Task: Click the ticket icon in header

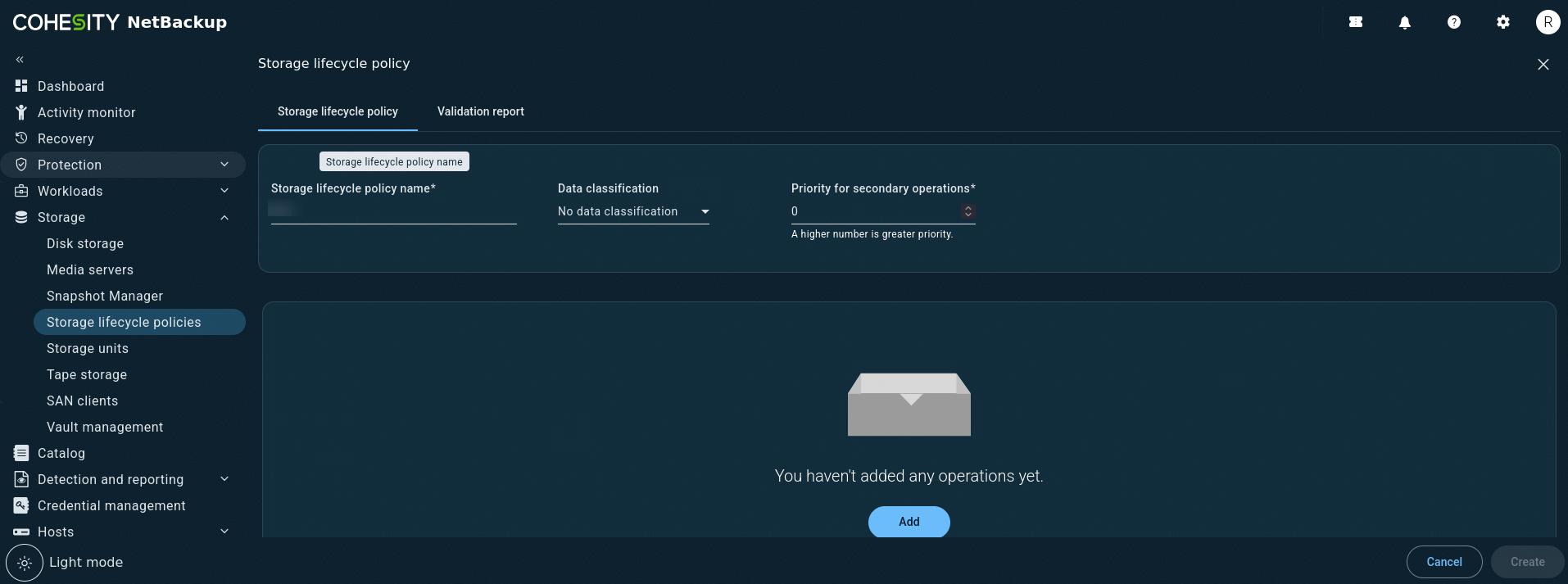Action: [x=1356, y=23]
